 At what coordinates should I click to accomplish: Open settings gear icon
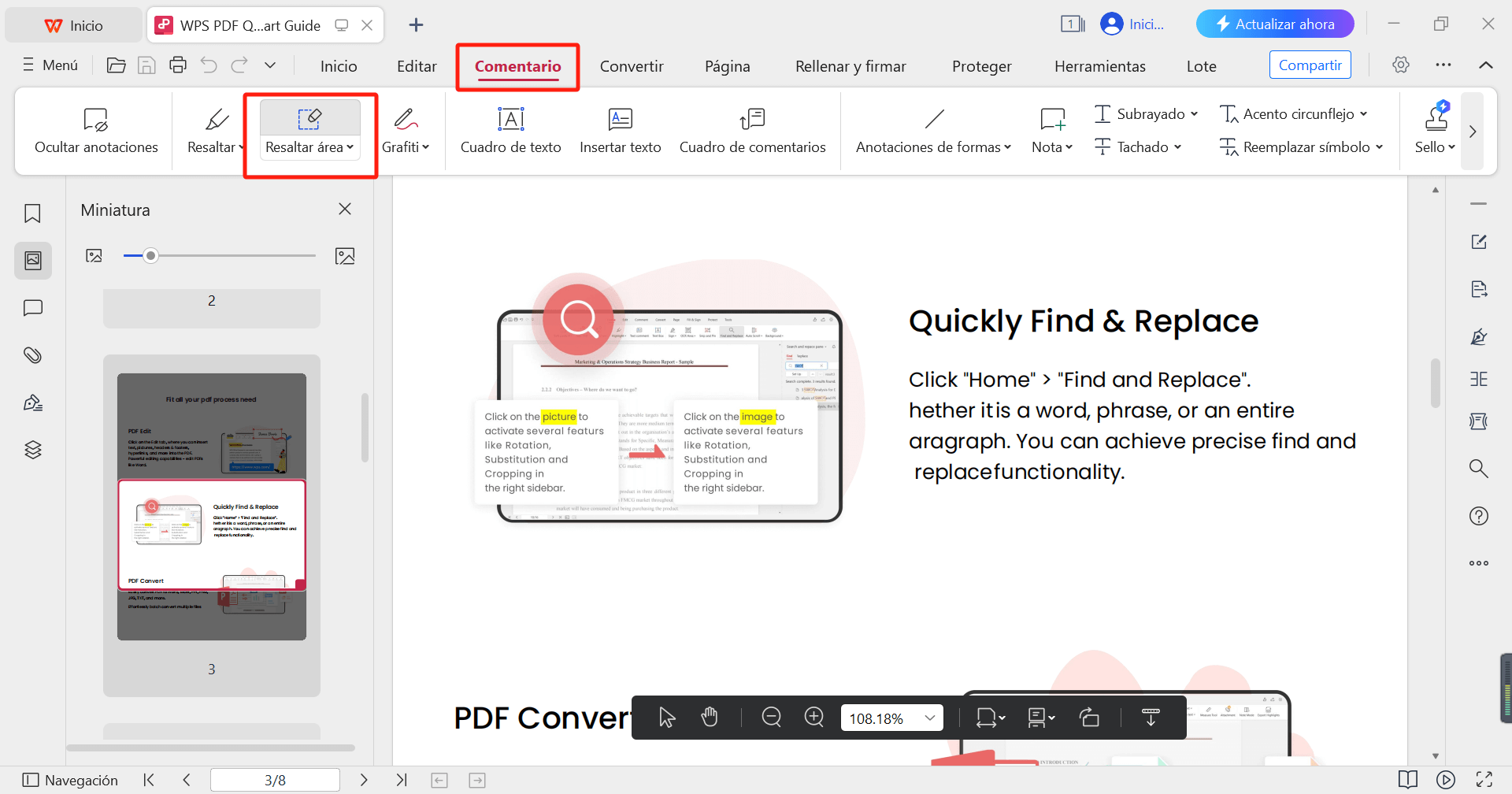[x=1400, y=65]
